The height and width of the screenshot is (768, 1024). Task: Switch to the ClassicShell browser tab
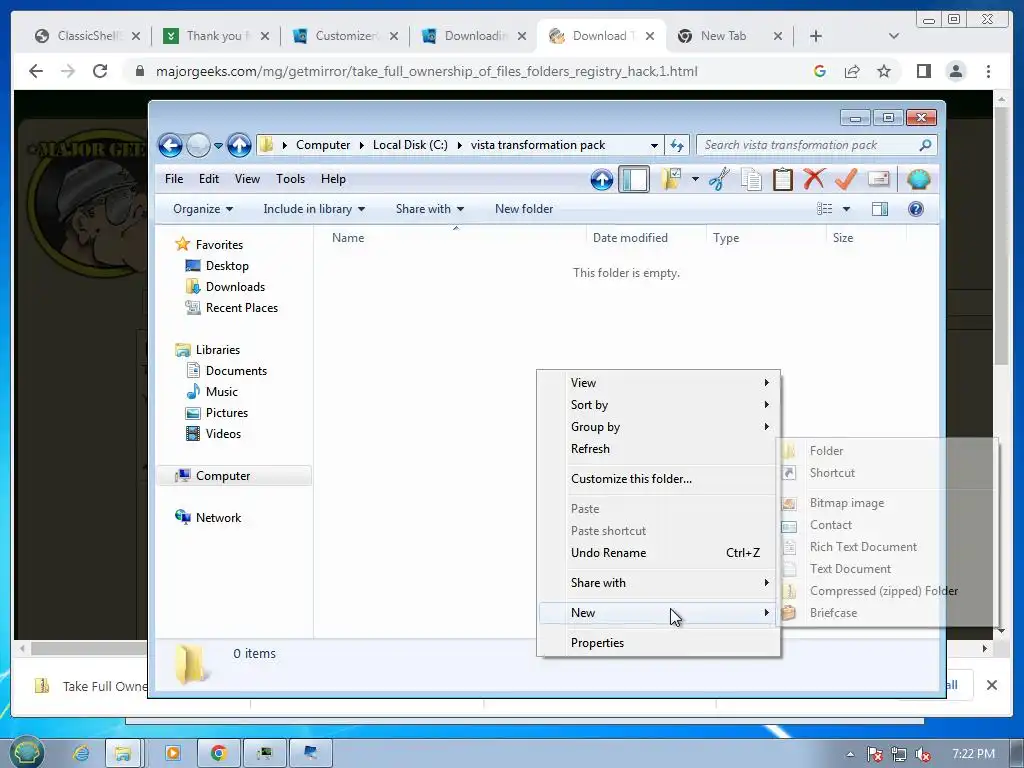coord(87,36)
